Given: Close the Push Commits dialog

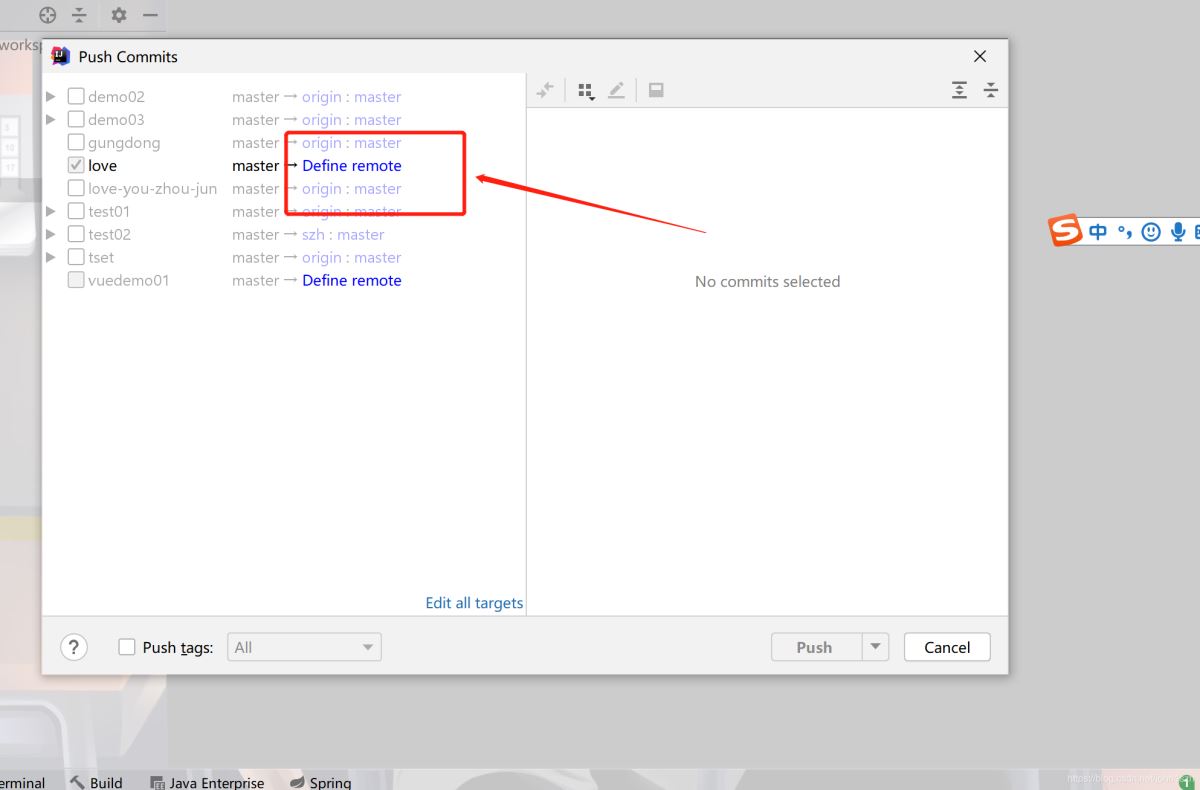Looking at the screenshot, I should pyautogui.click(x=980, y=56).
